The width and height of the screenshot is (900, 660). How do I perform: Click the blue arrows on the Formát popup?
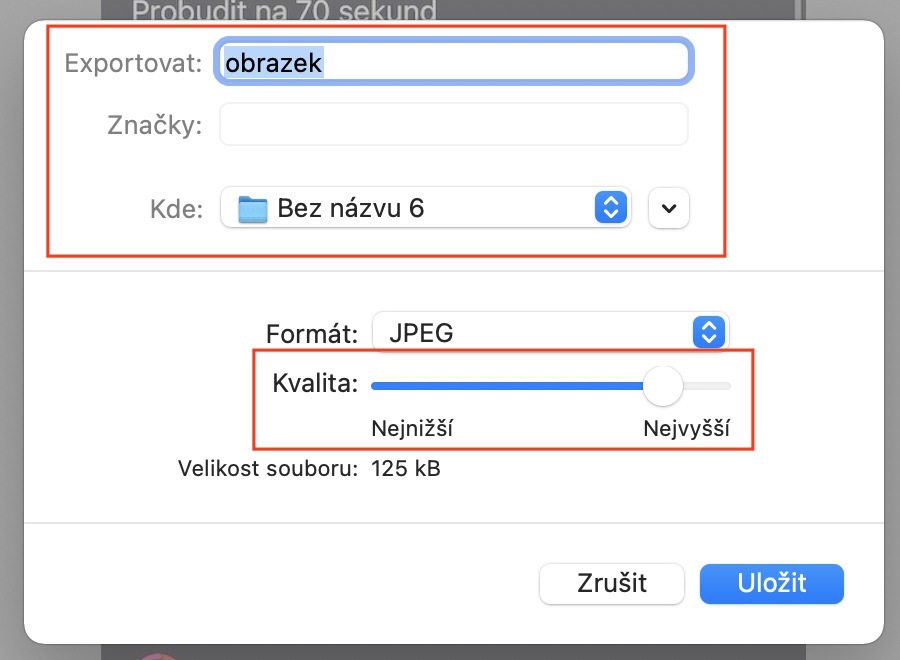(x=708, y=333)
